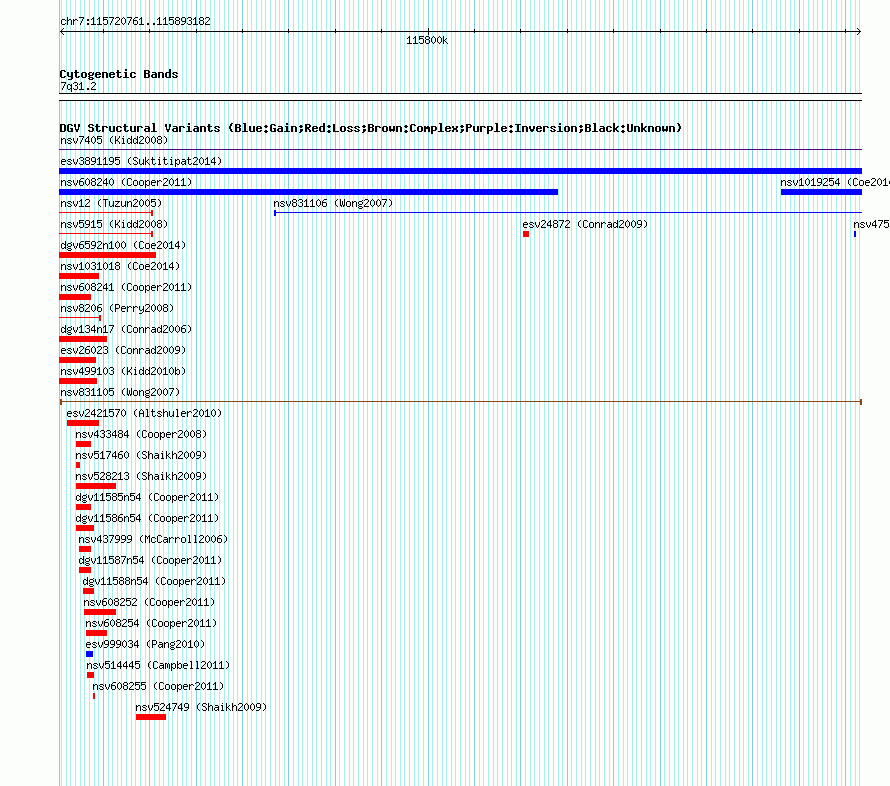The height and width of the screenshot is (786, 890).
Task: Select the esv3891195 (Suktitipat2014) blue gain bar
Action: (x=460, y=171)
